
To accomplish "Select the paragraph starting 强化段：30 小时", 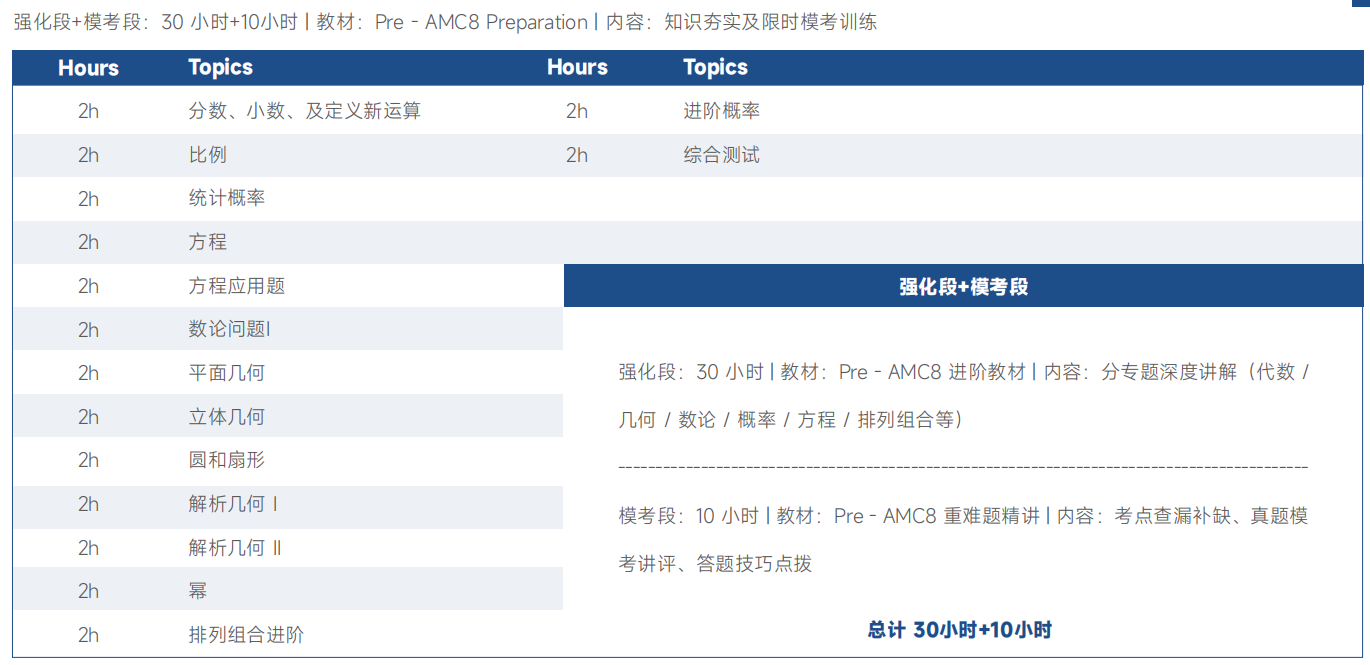I will click(x=964, y=396).
